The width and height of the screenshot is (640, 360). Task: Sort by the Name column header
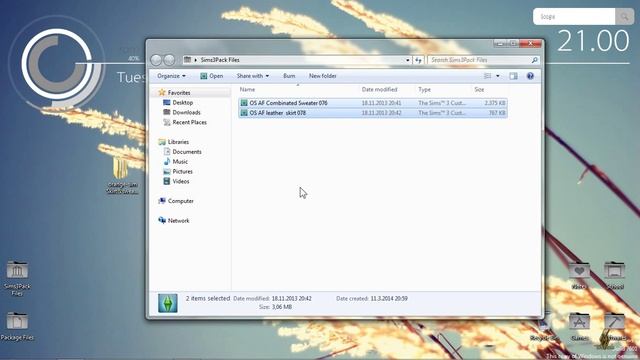(247, 89)
